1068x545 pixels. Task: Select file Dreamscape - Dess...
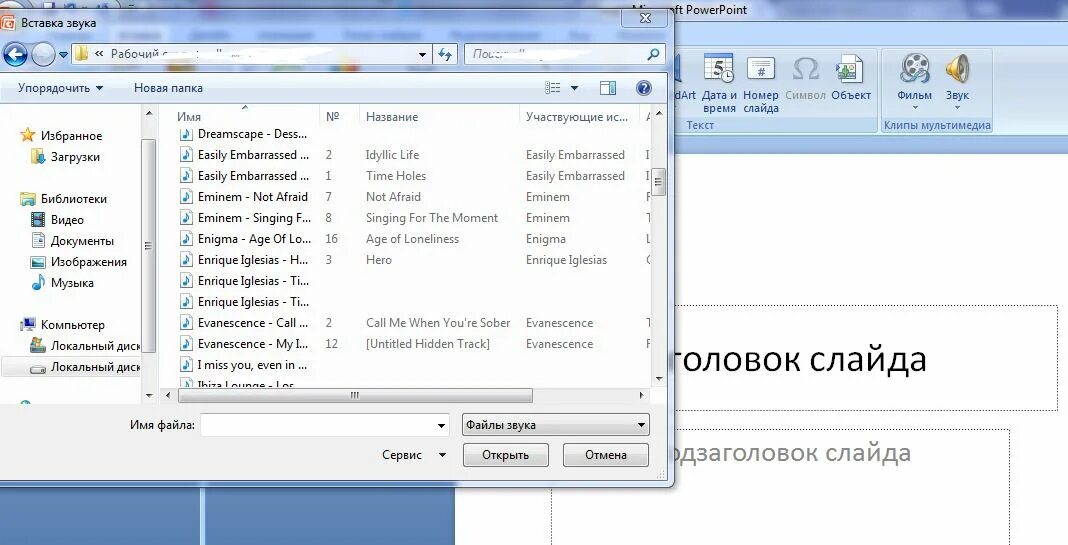point(252,134)
